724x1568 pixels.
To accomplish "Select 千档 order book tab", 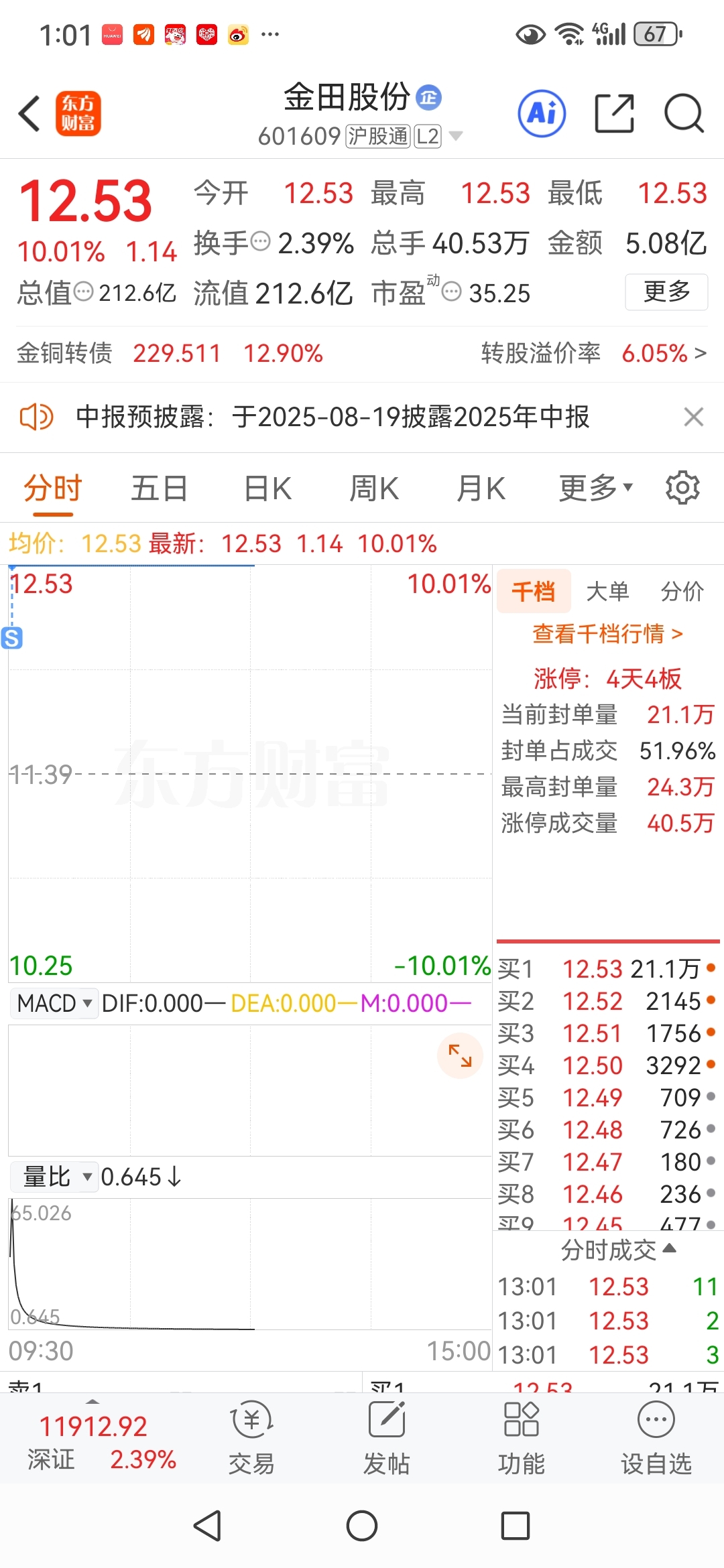I will [534, 591].
